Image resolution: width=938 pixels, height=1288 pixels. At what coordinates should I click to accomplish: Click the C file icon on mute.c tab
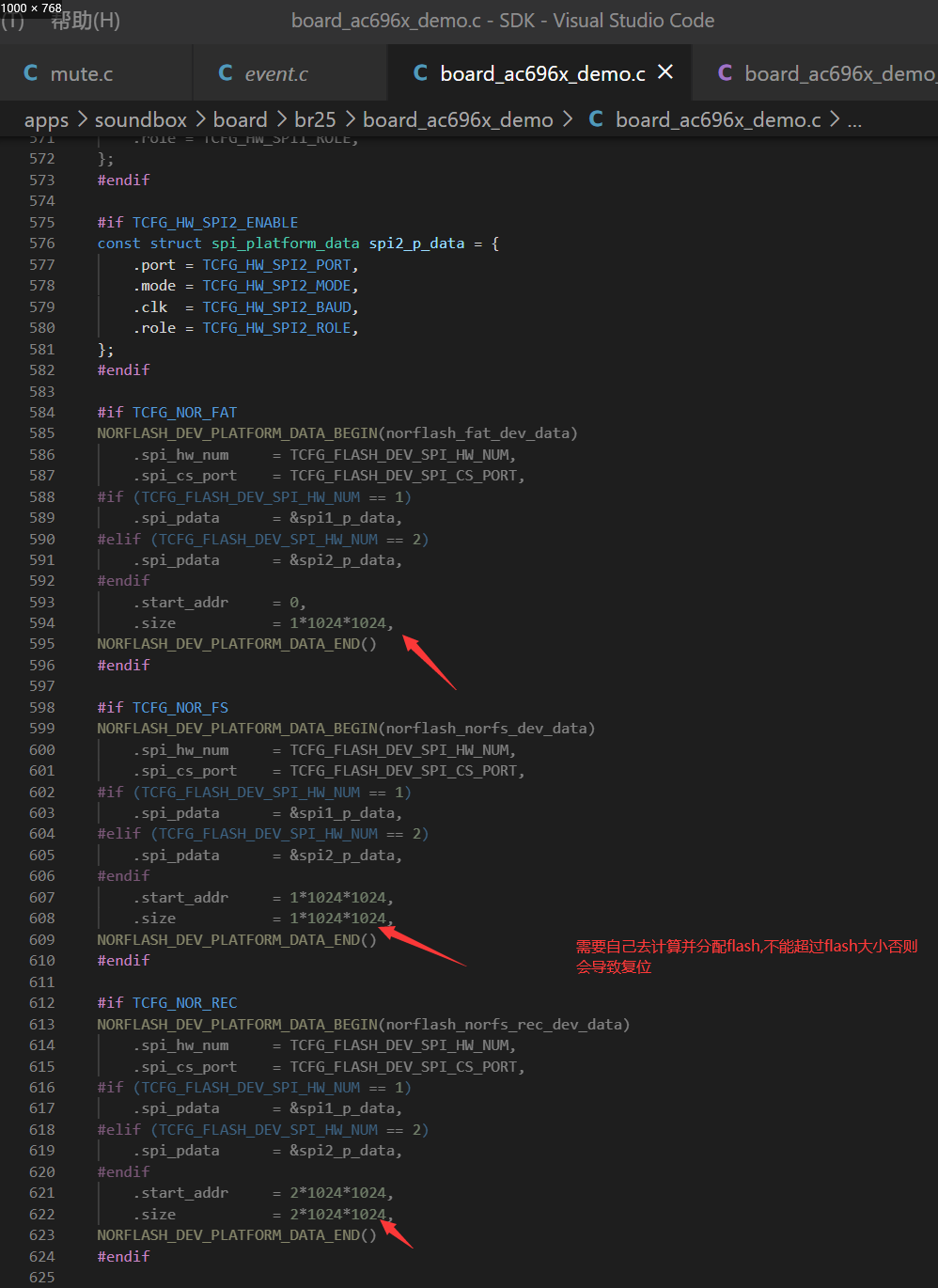(x=30, y=72)
